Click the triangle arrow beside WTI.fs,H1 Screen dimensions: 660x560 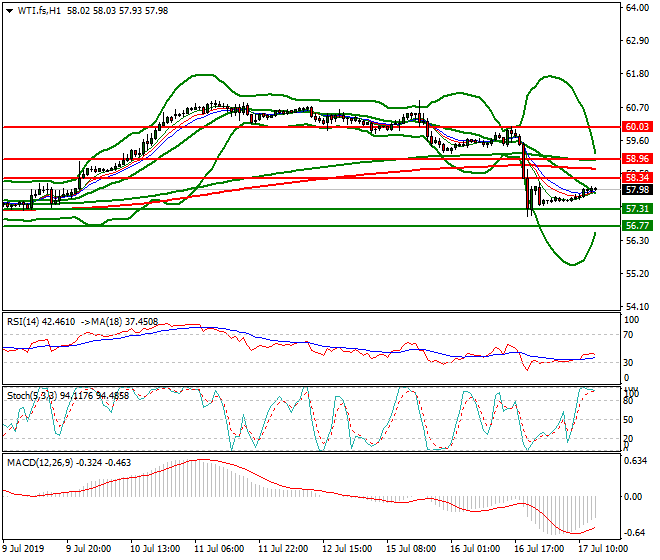coord(9,10)
